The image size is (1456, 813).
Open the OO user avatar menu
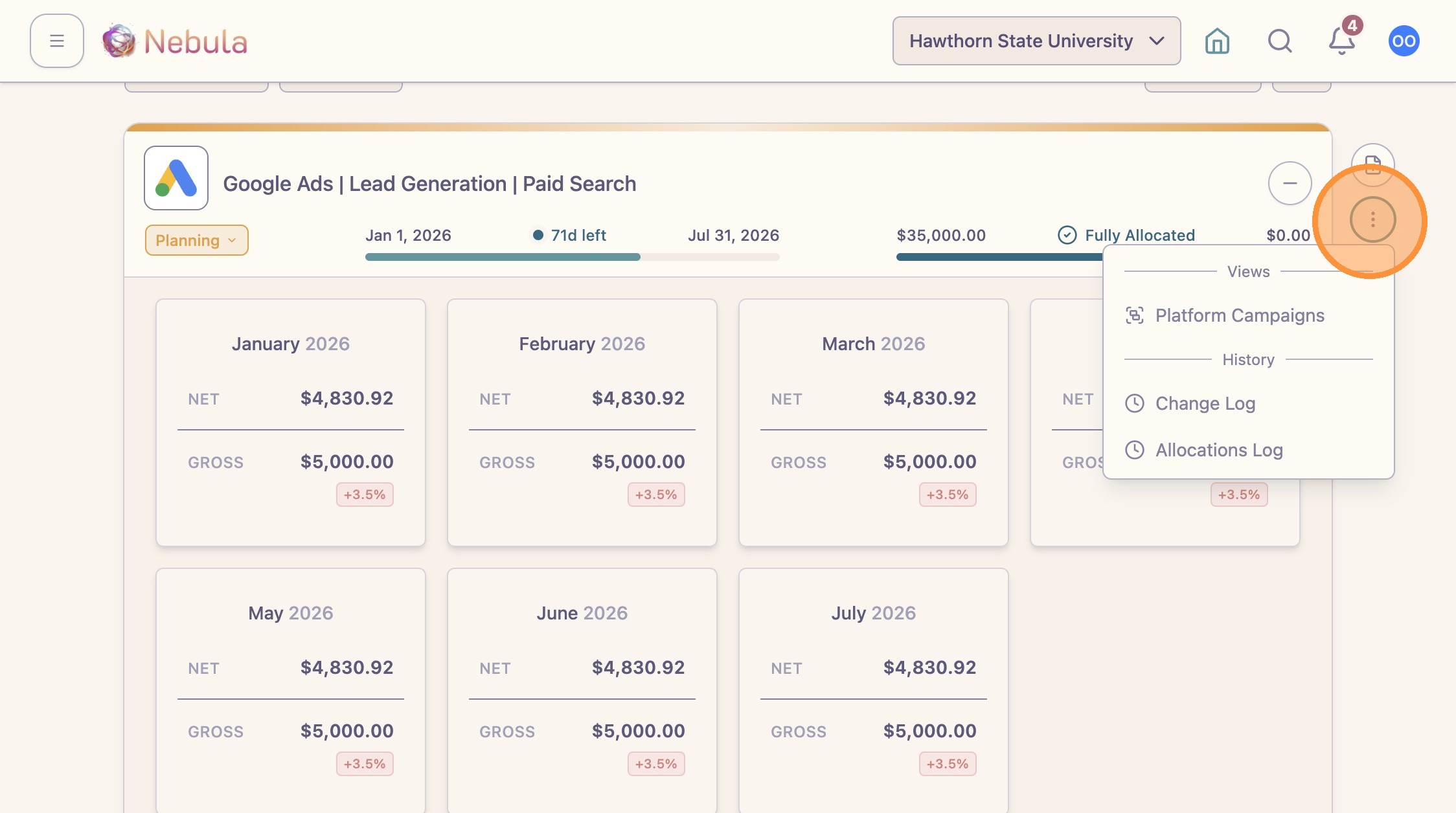pyautogui.click(x=1404, y=41)
